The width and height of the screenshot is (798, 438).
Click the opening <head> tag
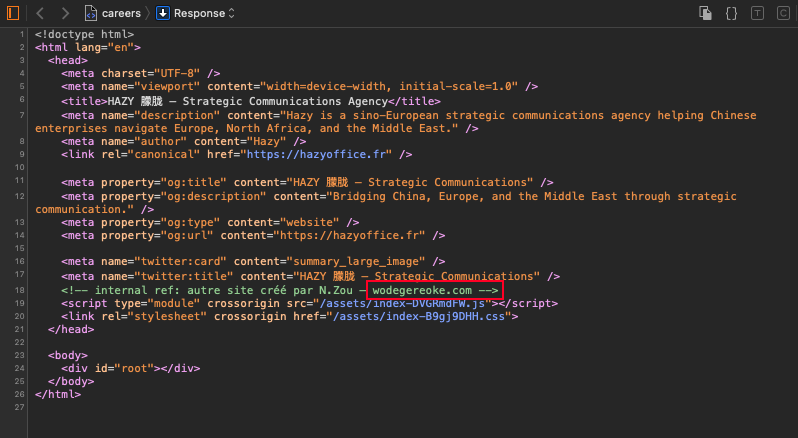68,61
